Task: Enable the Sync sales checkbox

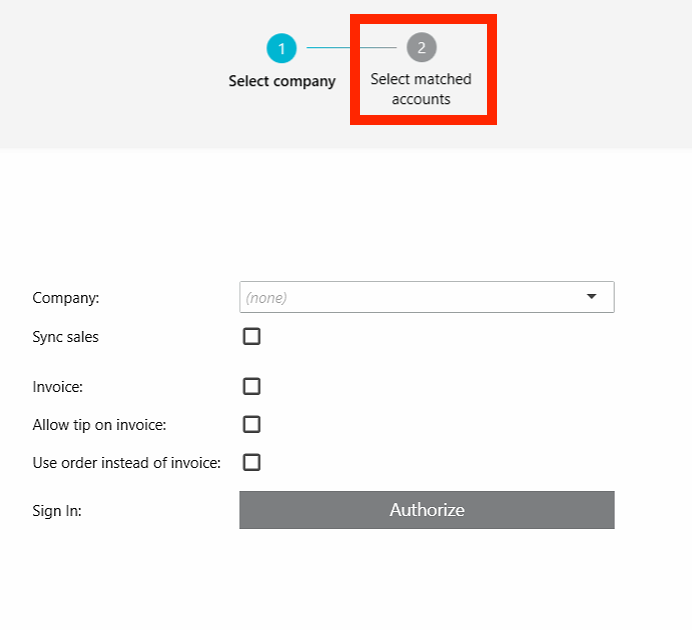Action: tap(252, 336)
